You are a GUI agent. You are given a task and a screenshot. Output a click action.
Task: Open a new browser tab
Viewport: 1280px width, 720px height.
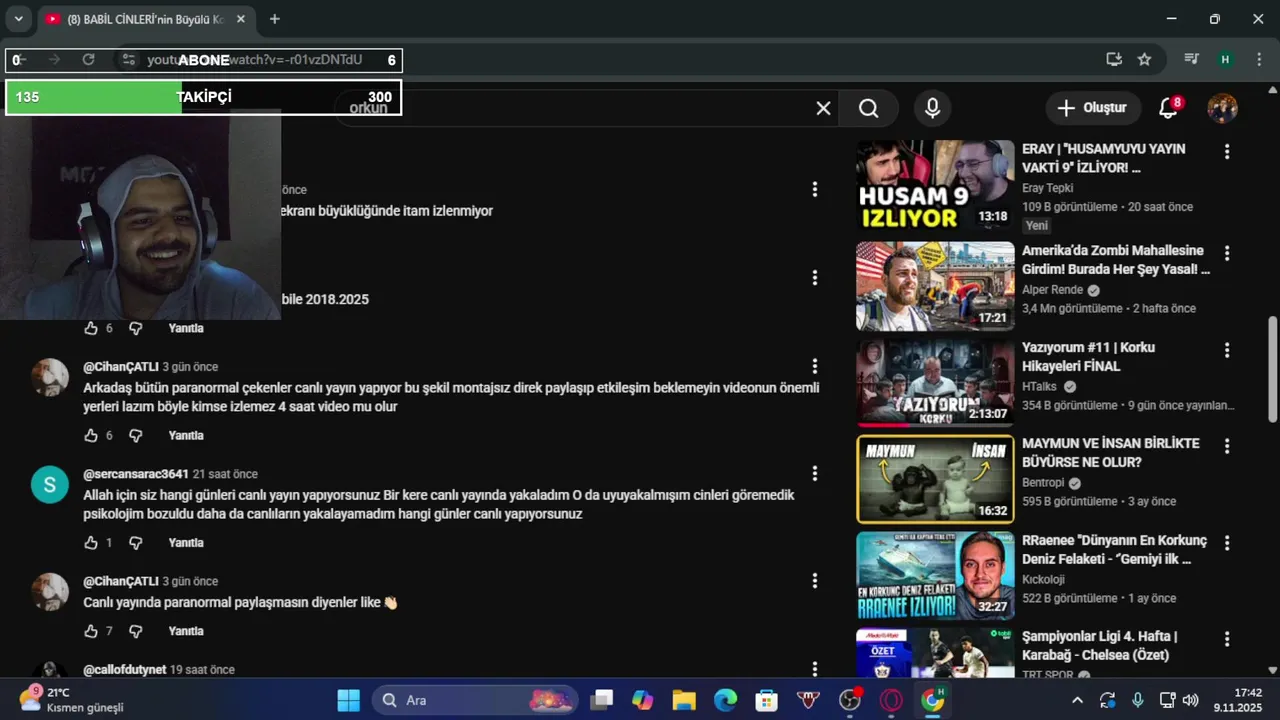click(x=274, y=19)
